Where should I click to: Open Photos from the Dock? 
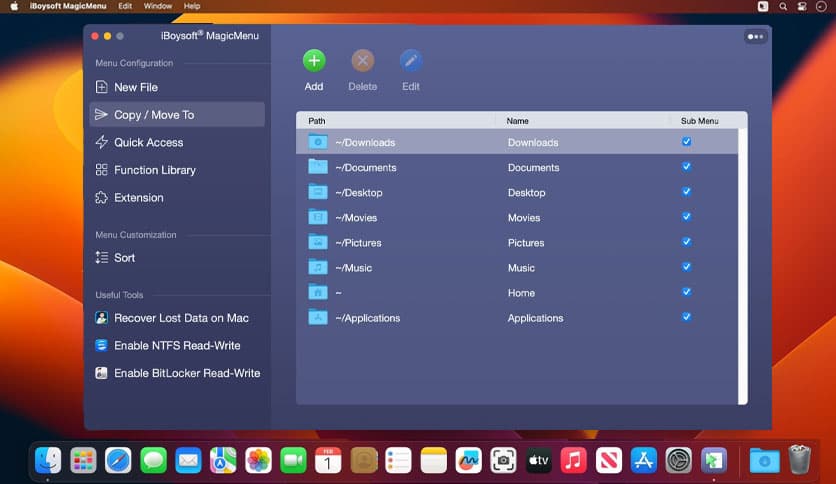point(258,460)
